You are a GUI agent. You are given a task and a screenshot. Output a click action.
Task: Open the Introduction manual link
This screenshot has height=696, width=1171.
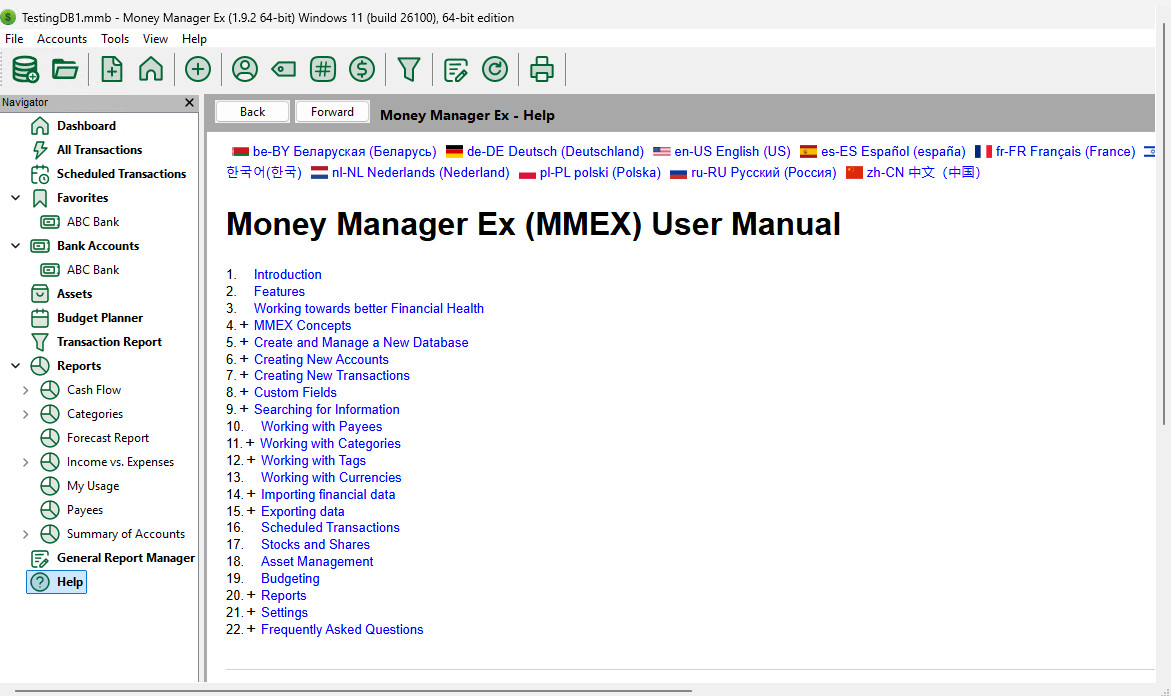288,274
